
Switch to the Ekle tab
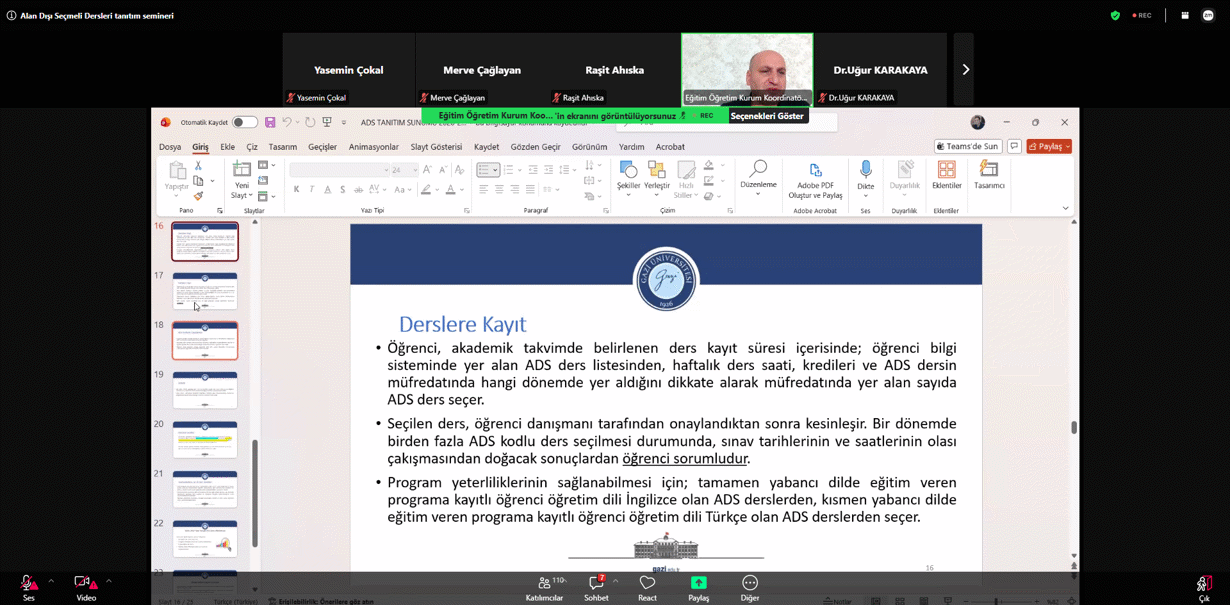point(228,147)
